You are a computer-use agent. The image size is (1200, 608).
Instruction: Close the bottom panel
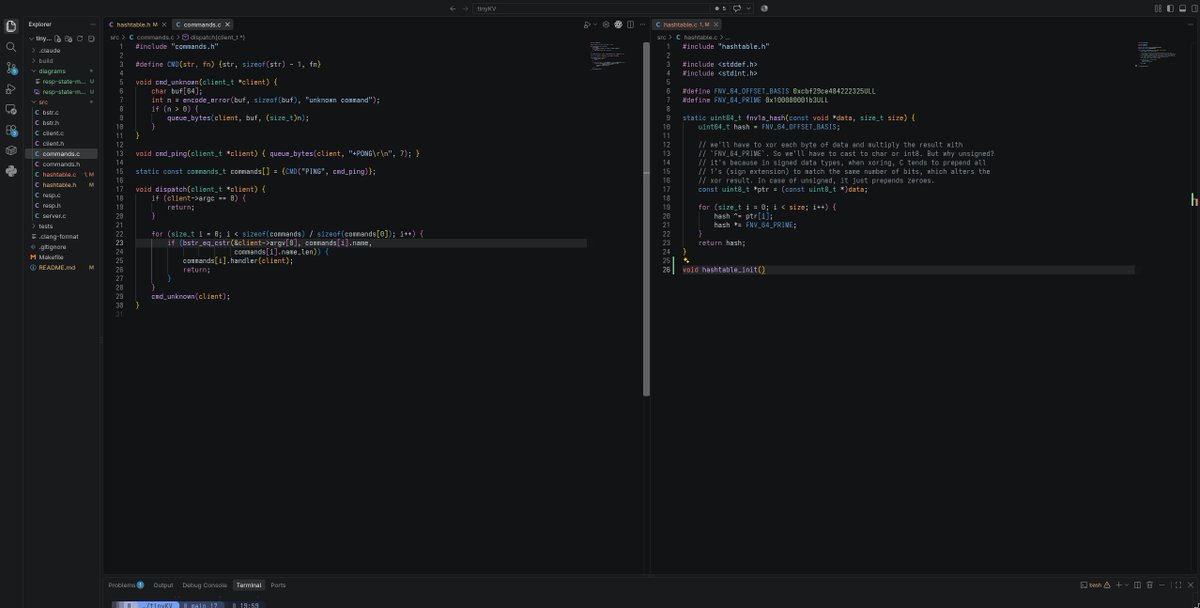point(1192,585)
